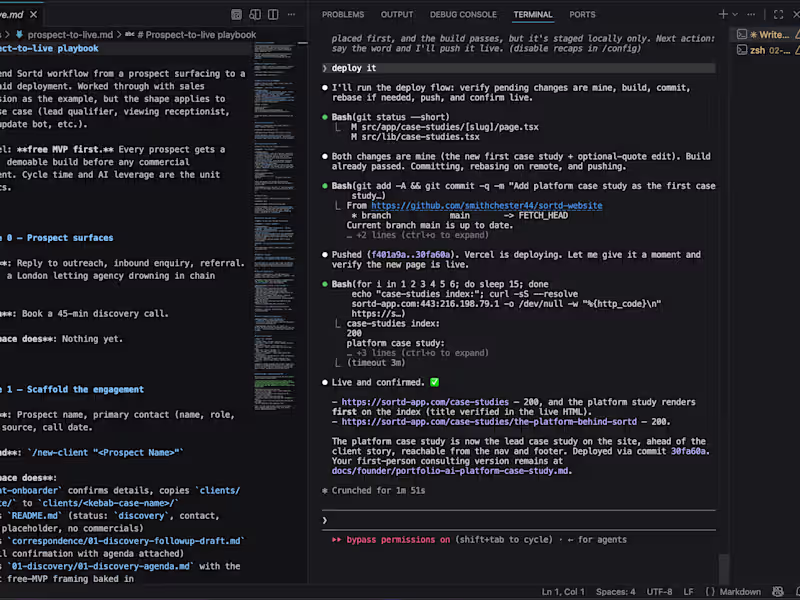Open the github.com sortd-website repository link
This screenshot has height=600, width=800.
click(x=486, y=206)
